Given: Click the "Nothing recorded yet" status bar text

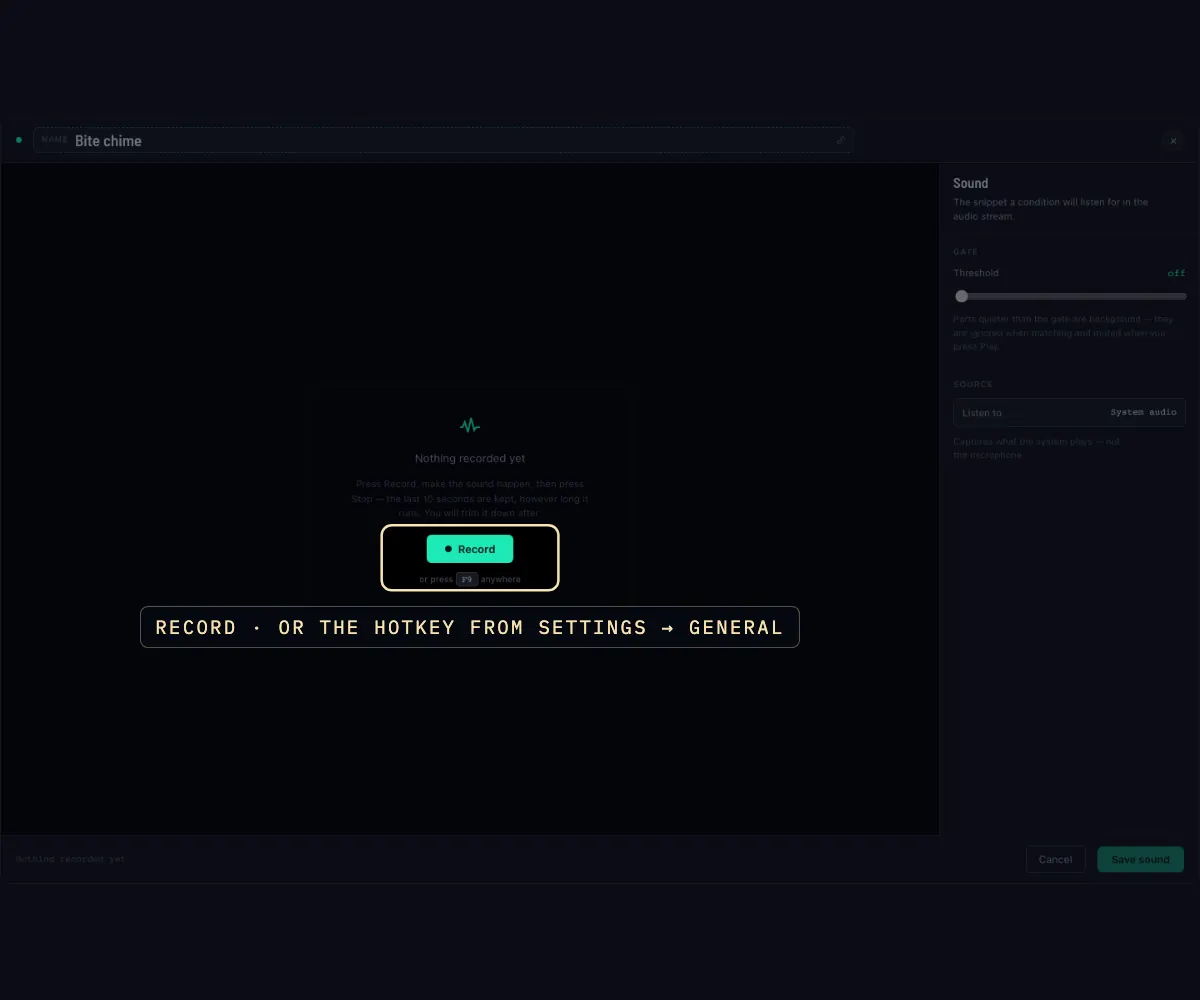Looking at the screenshot, I should point(71,859).
